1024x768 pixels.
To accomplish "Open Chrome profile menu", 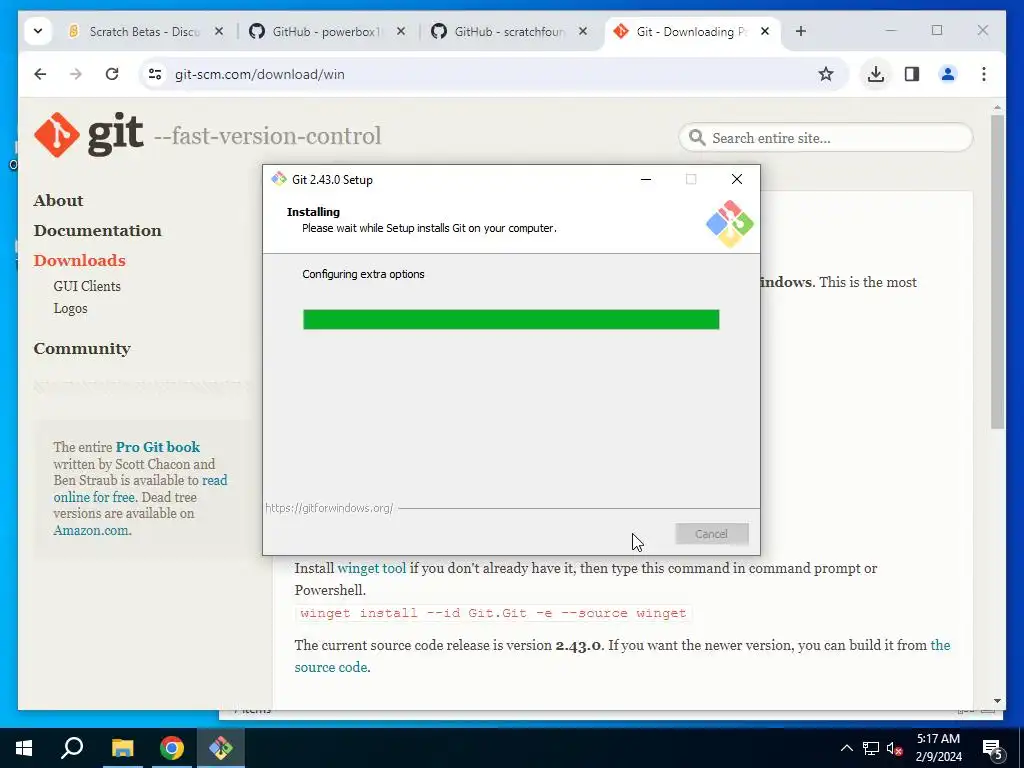I will (948, 74).
